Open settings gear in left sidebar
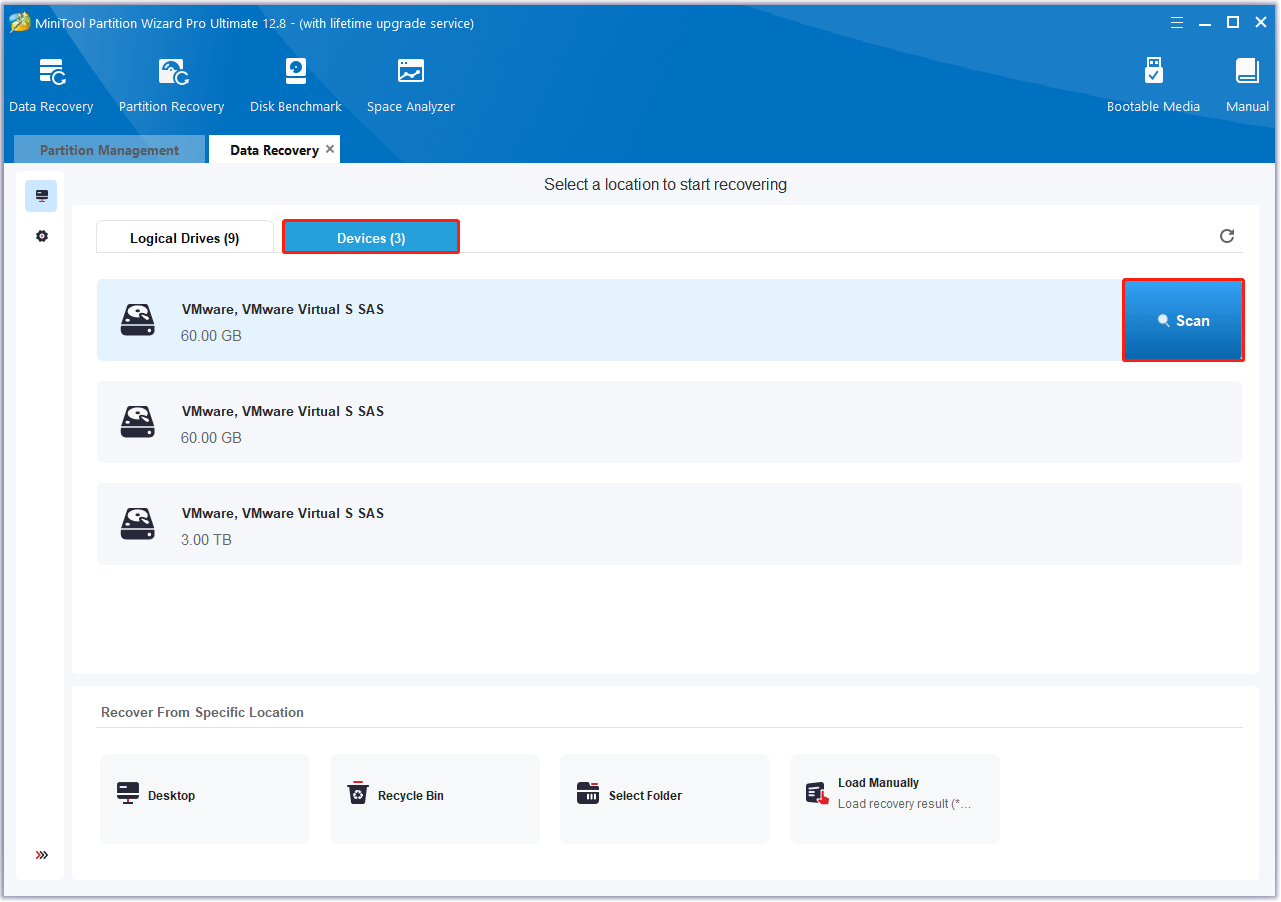The width and height of the screenshot is (1281, 902). click(41, 237)
